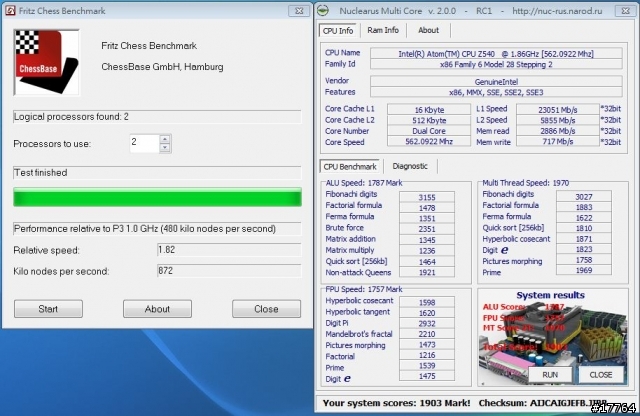This screenshot has width=640, height=416.
Task: Click Multi Thread Pictures morphing score 1758
Action: coord(584,260)
